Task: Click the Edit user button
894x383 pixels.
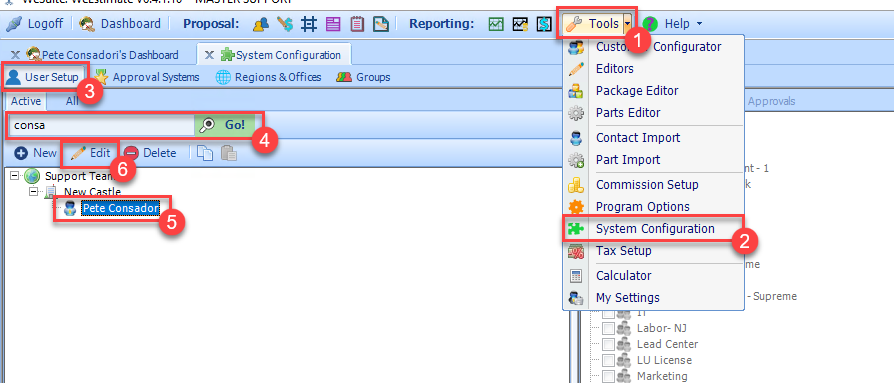Action: coord(90,153)
